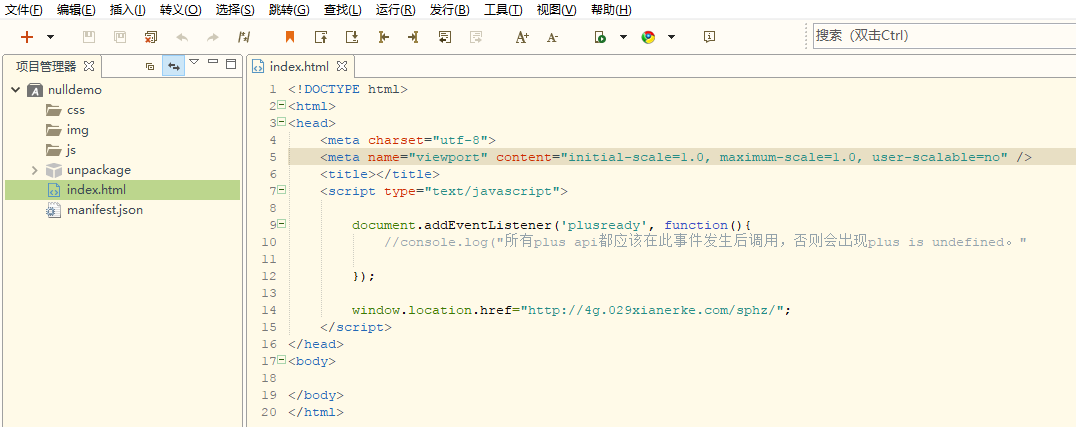Screen dimensions: 1076x427
Task: Click collapse all icon in project manager
Action: pos(150,66)
